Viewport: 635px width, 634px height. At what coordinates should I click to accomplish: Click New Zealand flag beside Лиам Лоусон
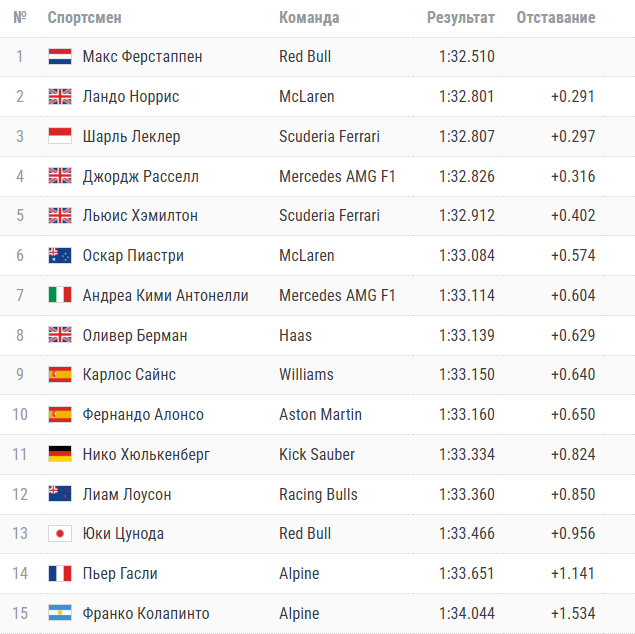(59, 494)
